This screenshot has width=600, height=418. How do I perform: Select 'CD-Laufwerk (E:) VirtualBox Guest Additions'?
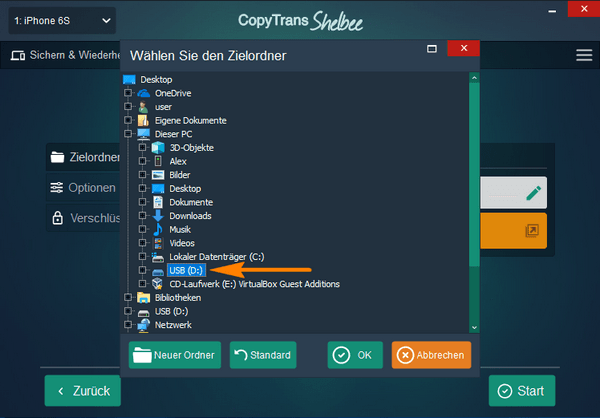254,284
